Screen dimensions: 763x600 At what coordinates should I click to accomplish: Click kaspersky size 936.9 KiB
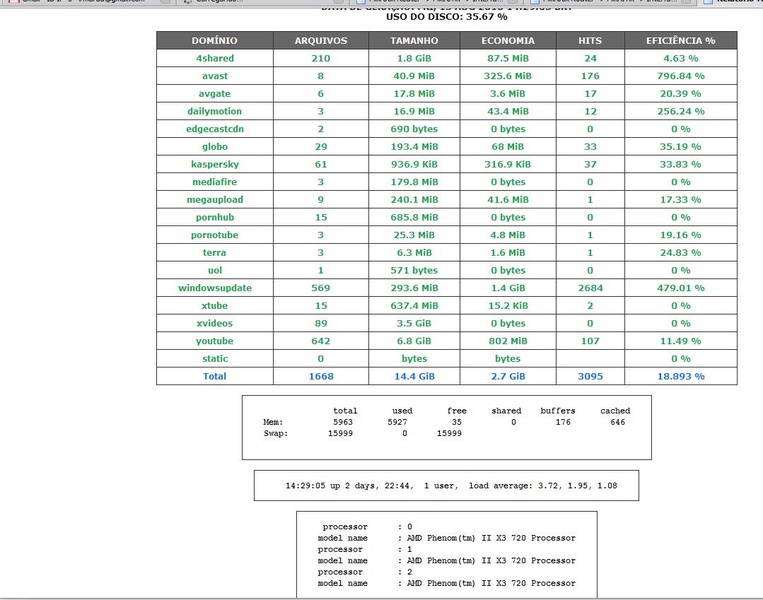click(x=414, y=164)
